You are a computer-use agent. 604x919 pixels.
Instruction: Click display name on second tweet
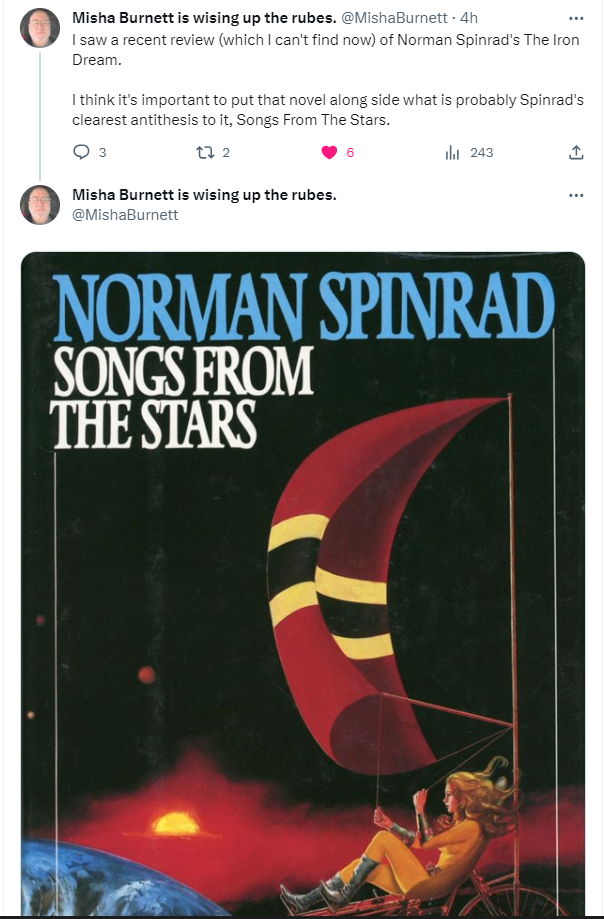click(204, 195)
